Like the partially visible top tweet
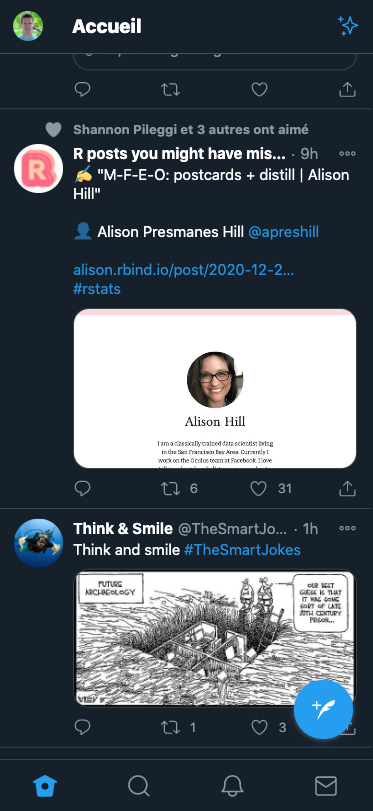Image resolution: width=373 pixels, height=811 pixels. point(259,89)
